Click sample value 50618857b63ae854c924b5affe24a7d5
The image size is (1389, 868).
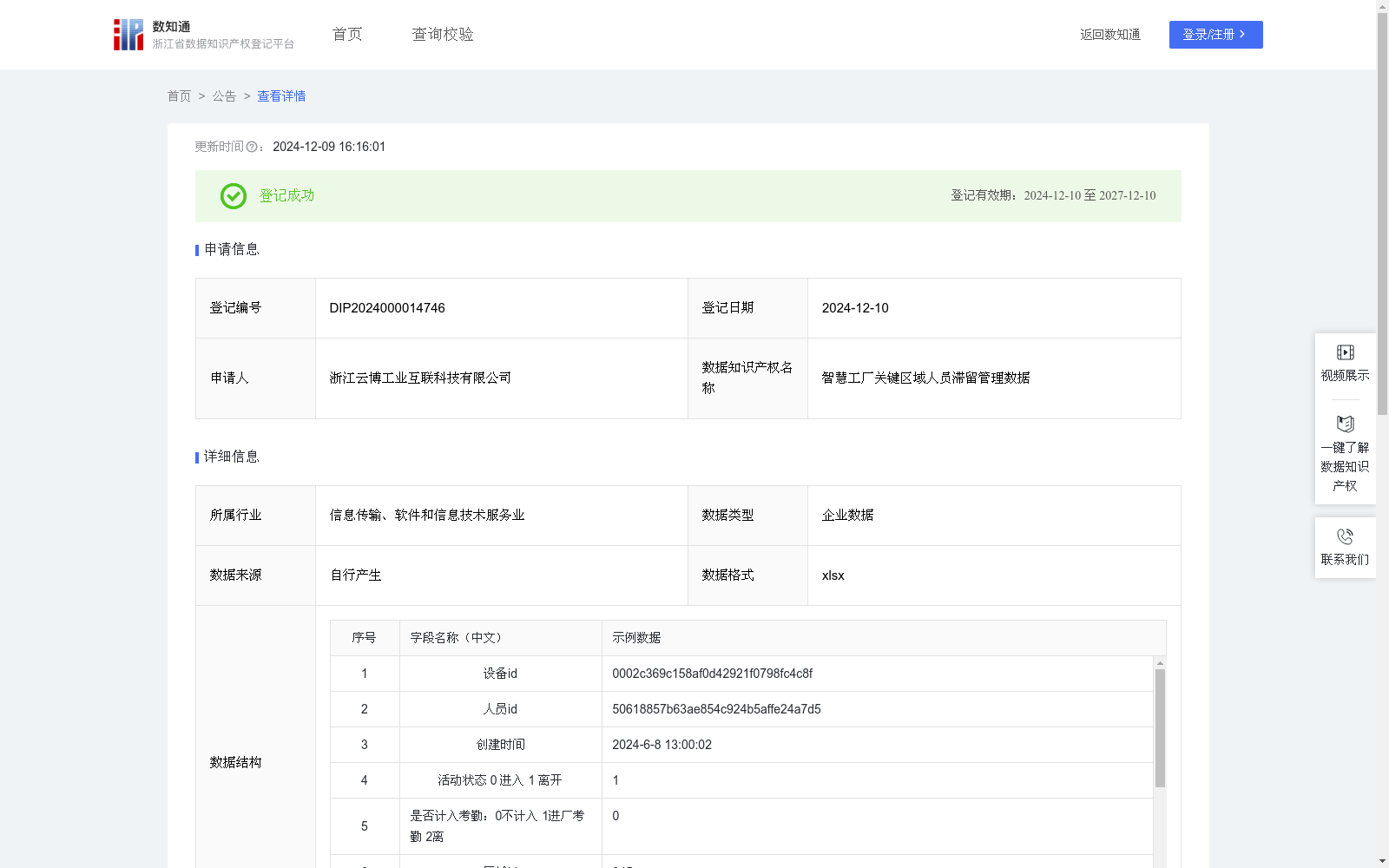[716, 709]
